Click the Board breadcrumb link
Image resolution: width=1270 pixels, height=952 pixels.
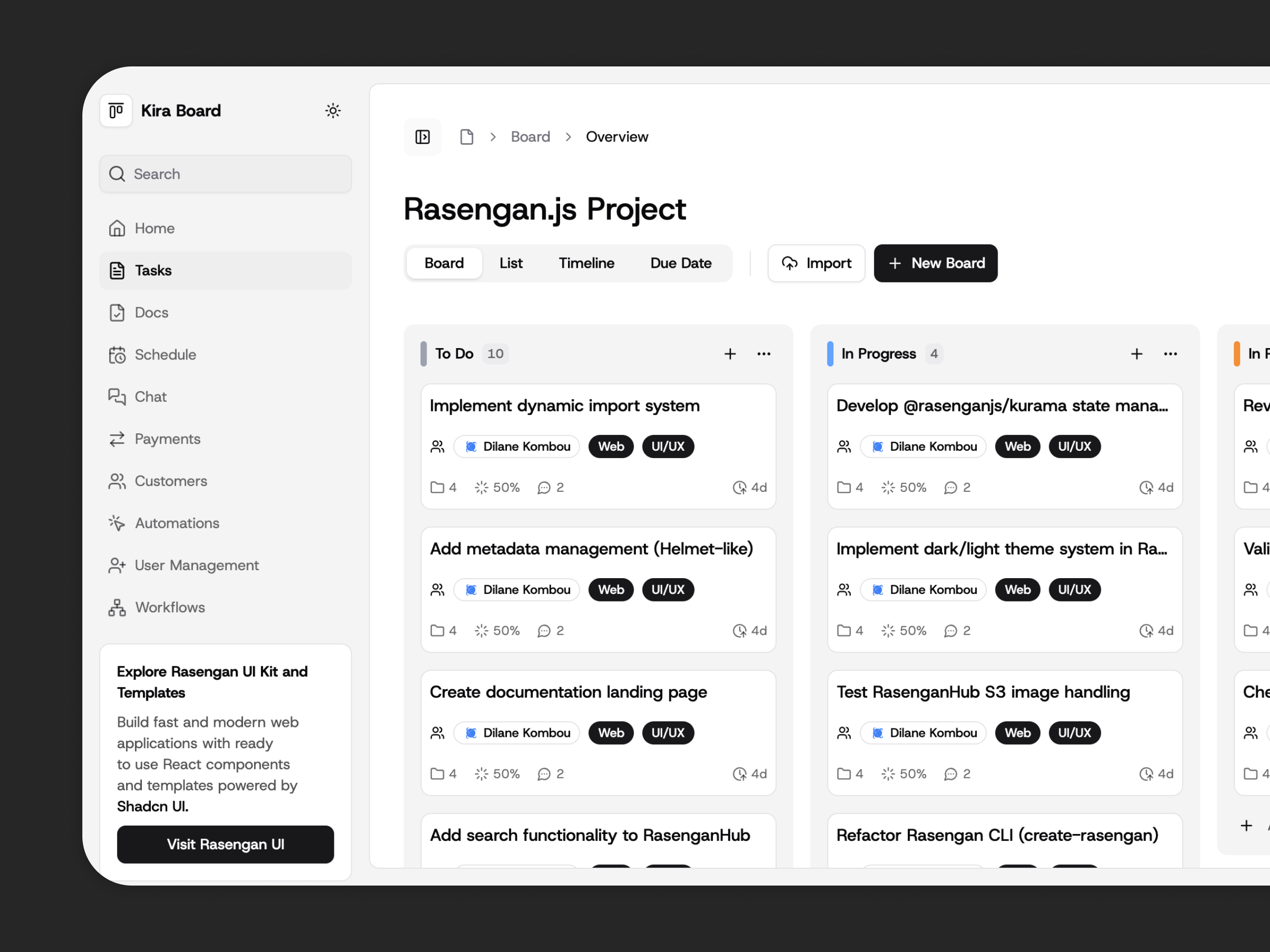pos(530,136)
